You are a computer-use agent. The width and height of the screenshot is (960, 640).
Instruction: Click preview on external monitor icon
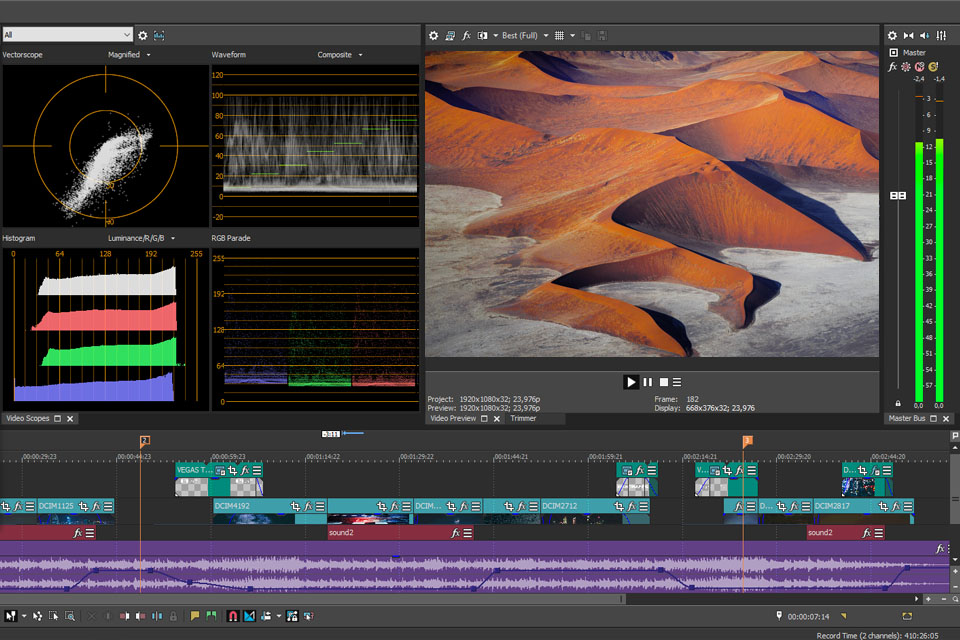coord(450,36)
